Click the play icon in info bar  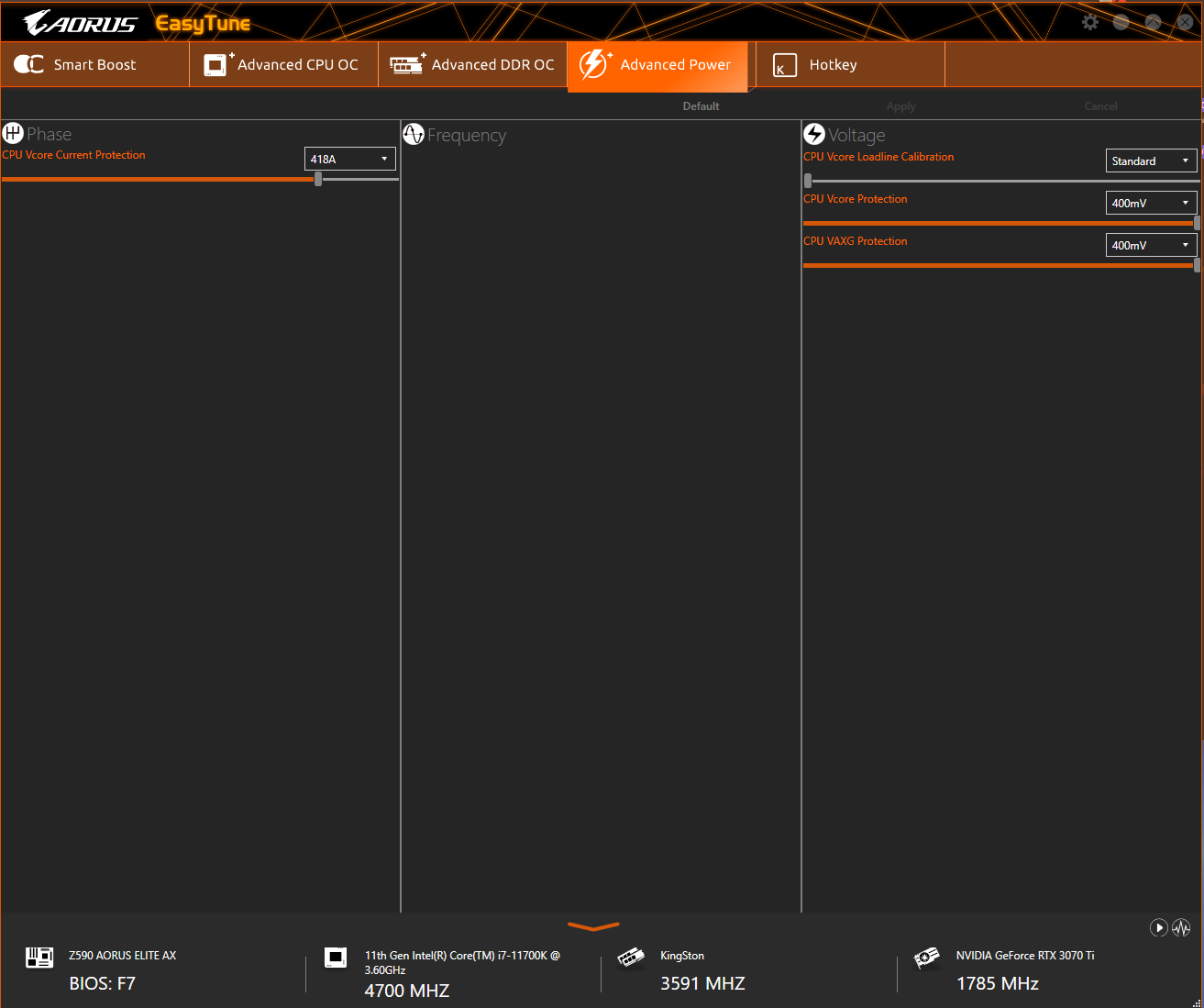point(1159,927)
